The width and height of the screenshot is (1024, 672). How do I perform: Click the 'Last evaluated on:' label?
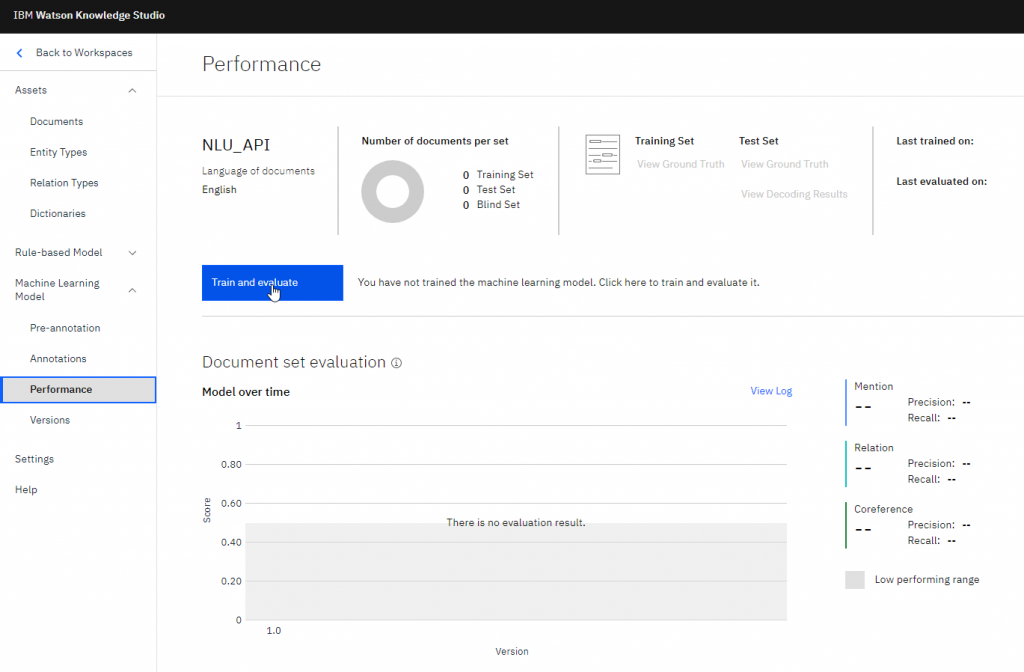[x=941, y=182]
